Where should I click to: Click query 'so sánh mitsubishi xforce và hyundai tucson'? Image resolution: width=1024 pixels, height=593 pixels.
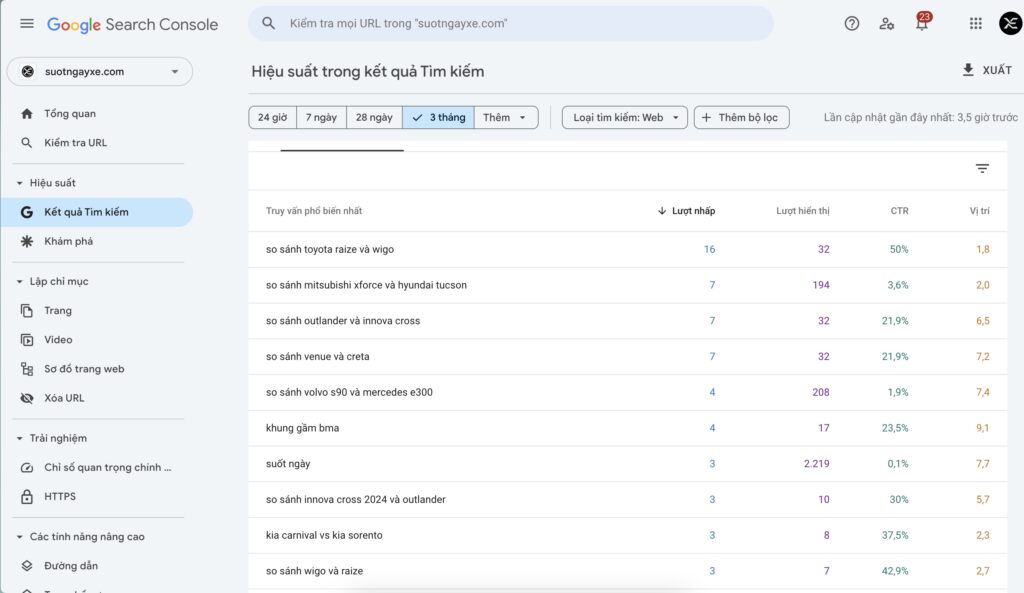(366, 285)
